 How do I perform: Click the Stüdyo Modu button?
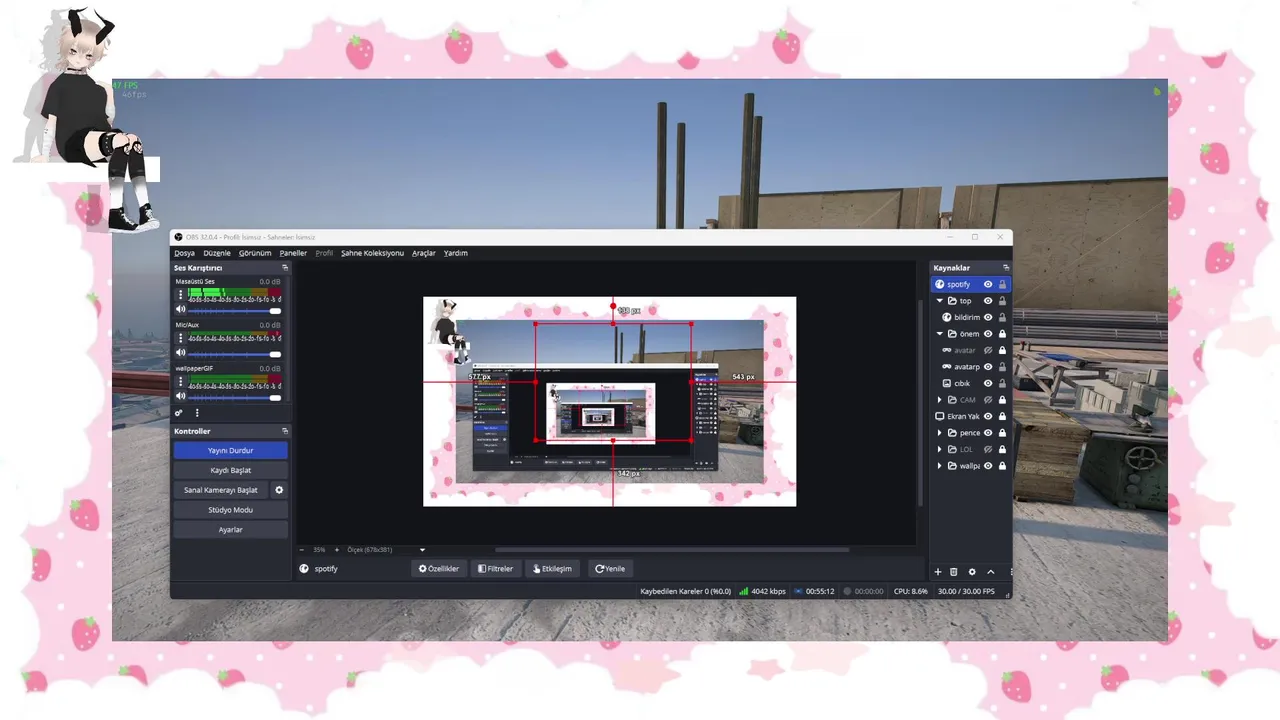[230, 510]
